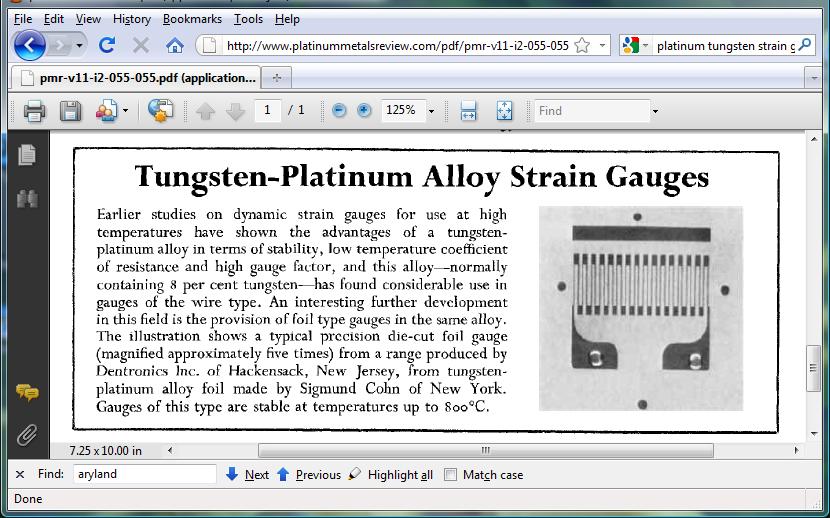This screenshot has width=830, height=518.
Task: Open the Edit menu
Action: (x=53, y=19)
